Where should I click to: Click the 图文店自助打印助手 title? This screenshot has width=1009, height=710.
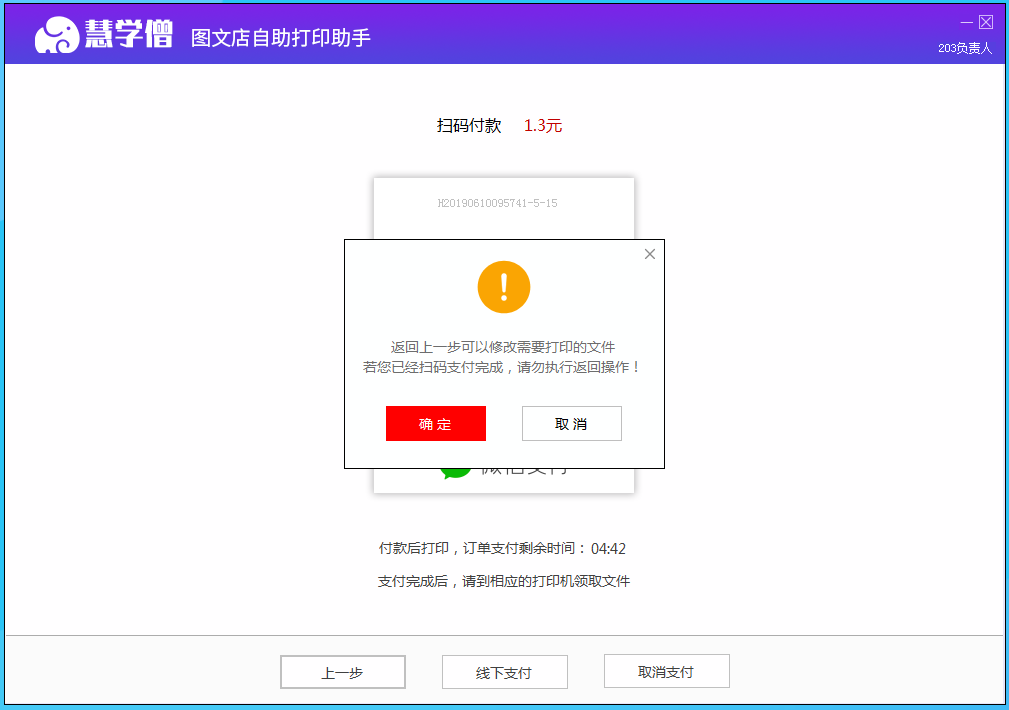click(x=281, y=38)
